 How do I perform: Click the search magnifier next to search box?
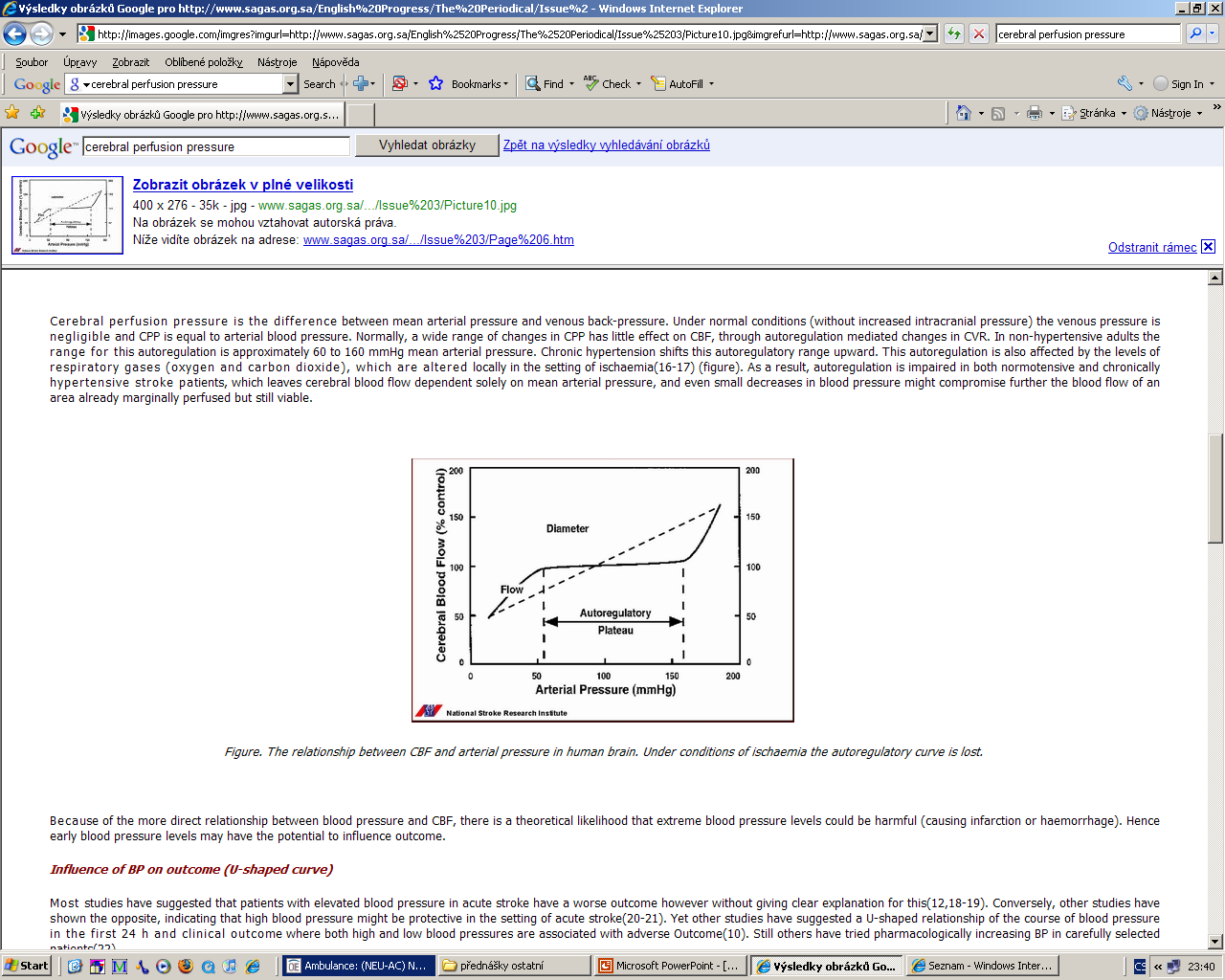[1195, 33]
